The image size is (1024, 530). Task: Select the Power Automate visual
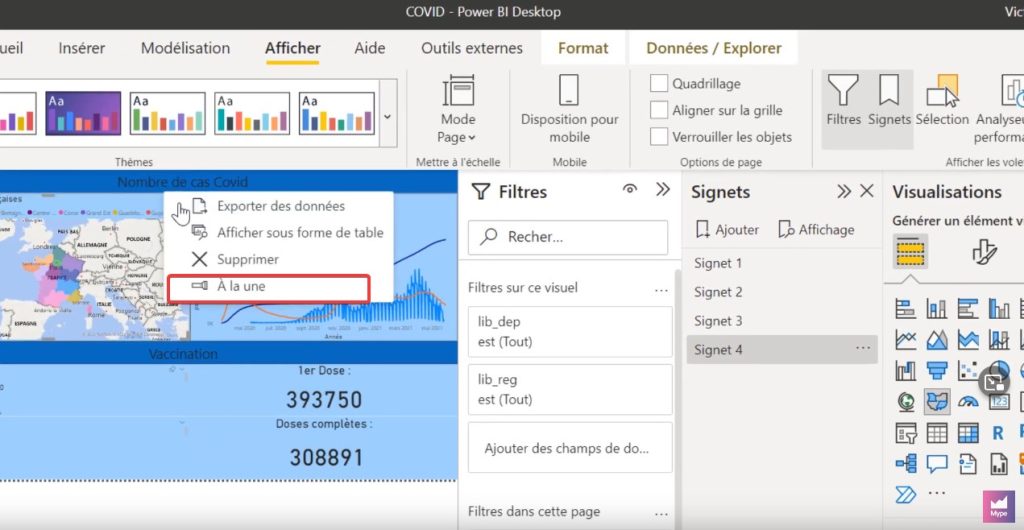pyautogui.click(x=906, y=495)
